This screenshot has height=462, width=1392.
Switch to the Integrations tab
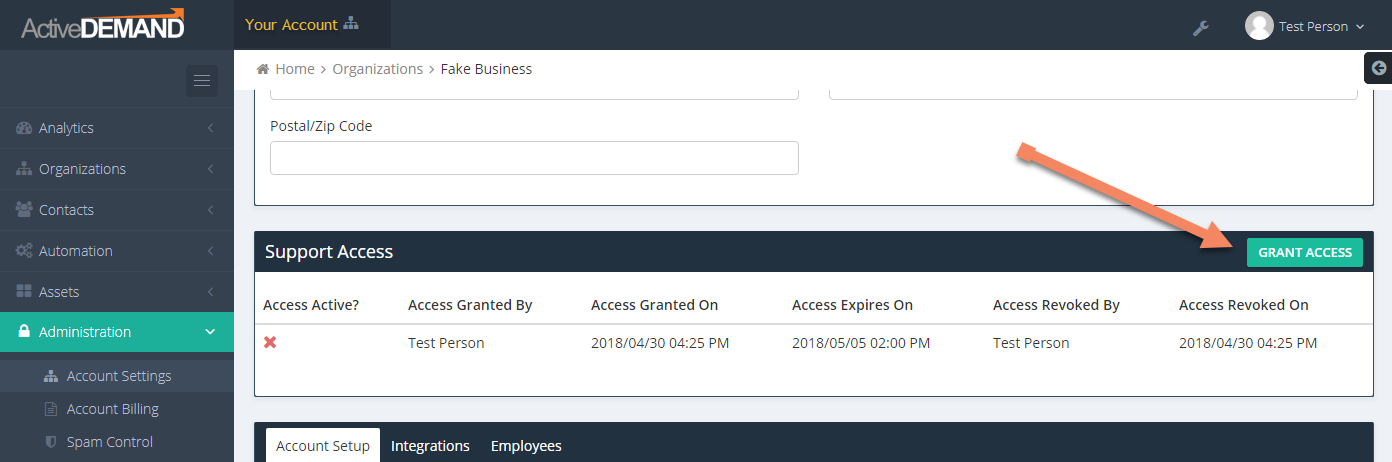pyautogui.click(x=430, y=446)
